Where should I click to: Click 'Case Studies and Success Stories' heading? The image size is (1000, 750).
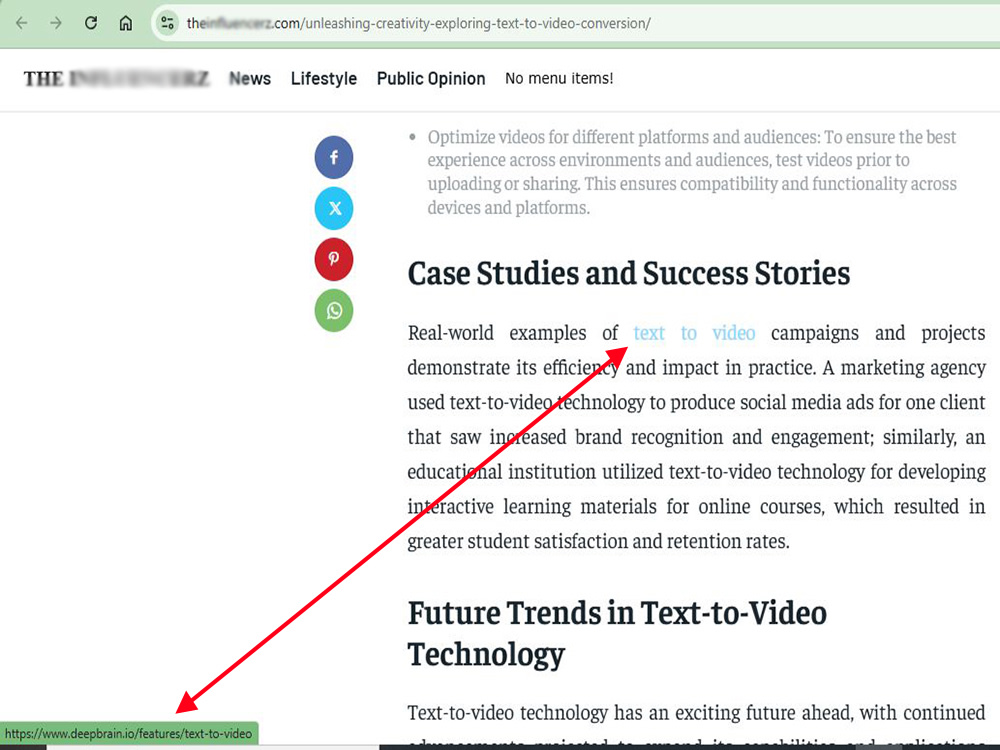(629, 273)
